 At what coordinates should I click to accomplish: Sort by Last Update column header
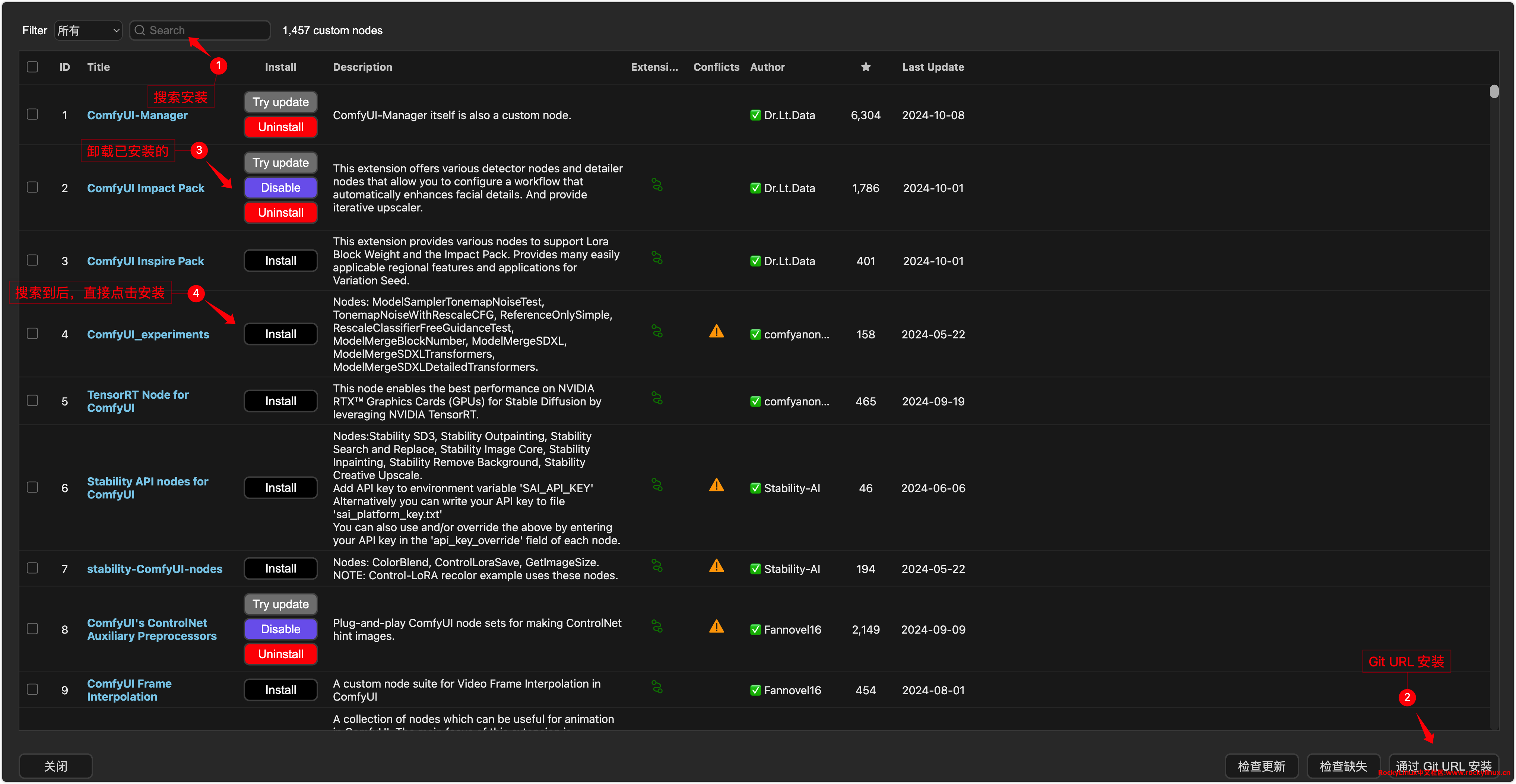point(933,67)
